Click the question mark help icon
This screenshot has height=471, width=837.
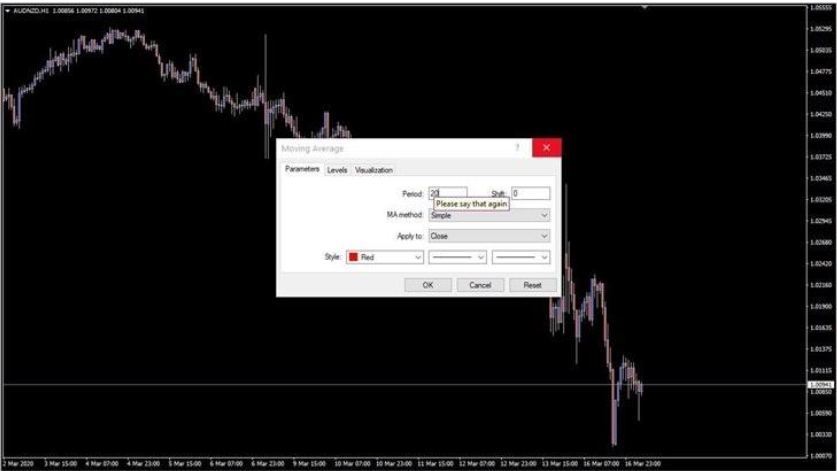pos(517,148)
